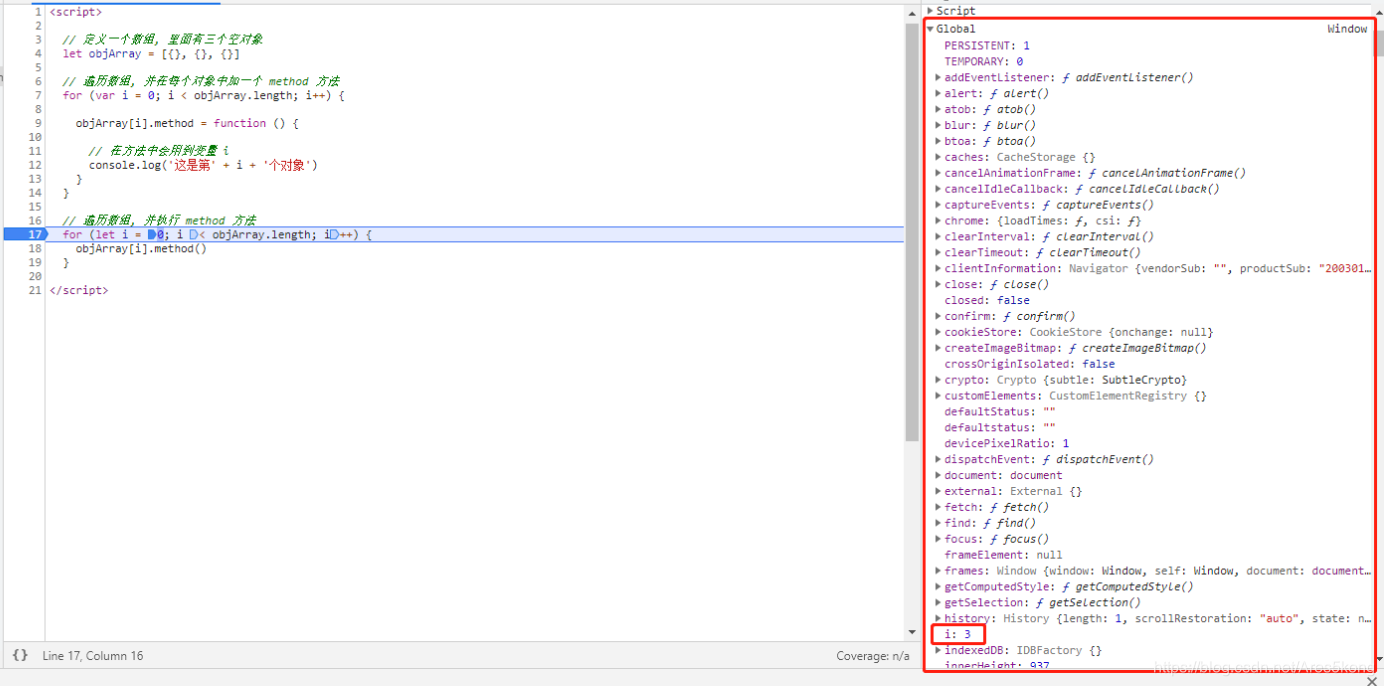Click the code editor vertical scrollbar
The width and height of the screenshot is (1384, 686).
911,230
